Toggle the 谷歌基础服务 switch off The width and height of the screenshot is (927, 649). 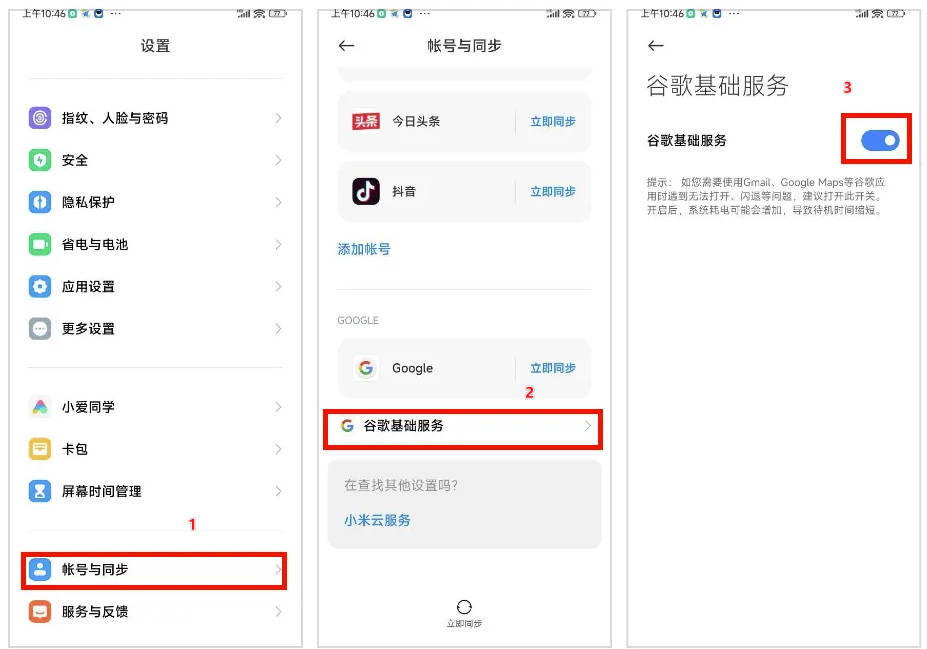pos(880,141)
